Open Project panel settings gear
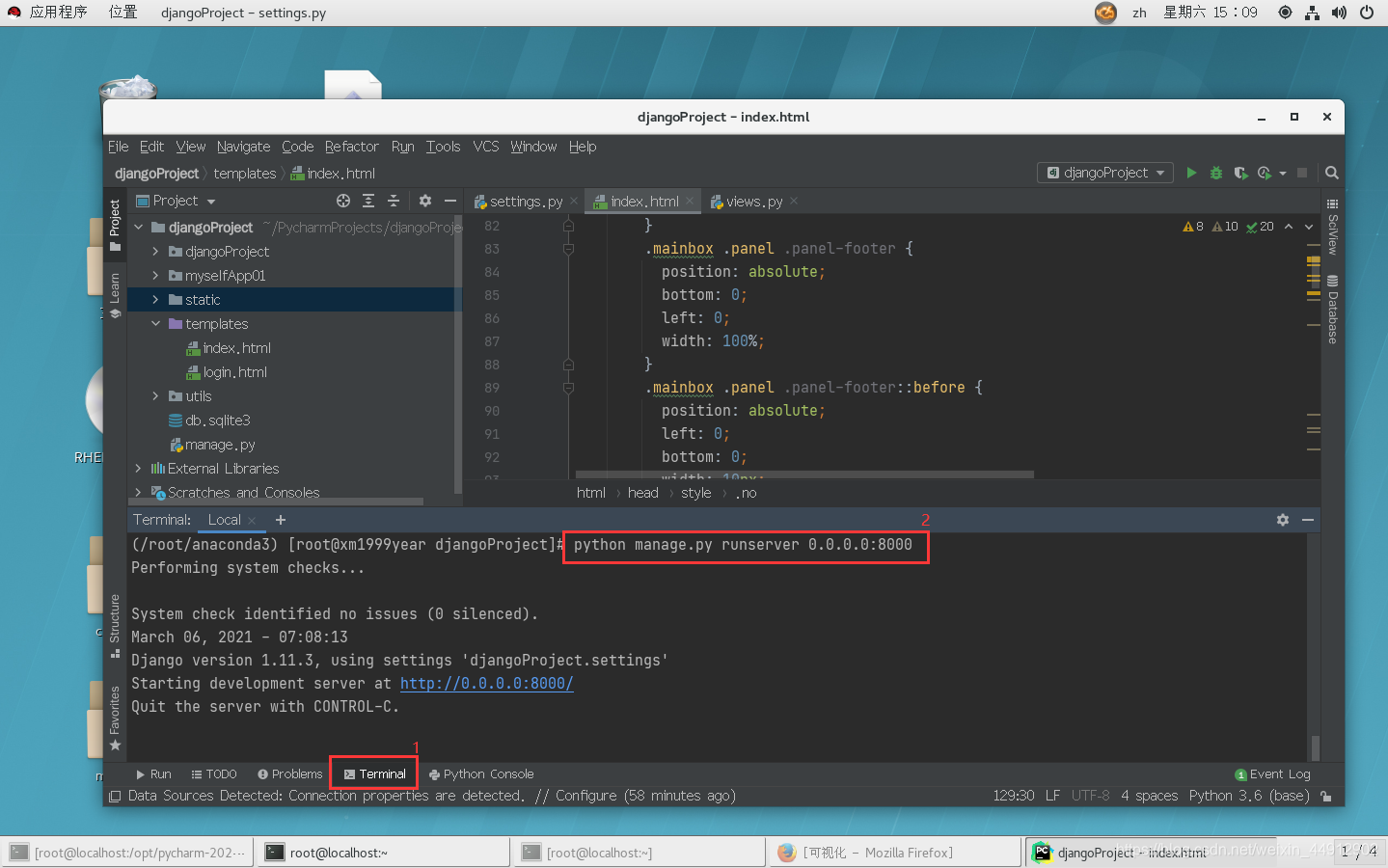Image resolution: width=1388 pixels, height=868 pixels. point(425,201)
